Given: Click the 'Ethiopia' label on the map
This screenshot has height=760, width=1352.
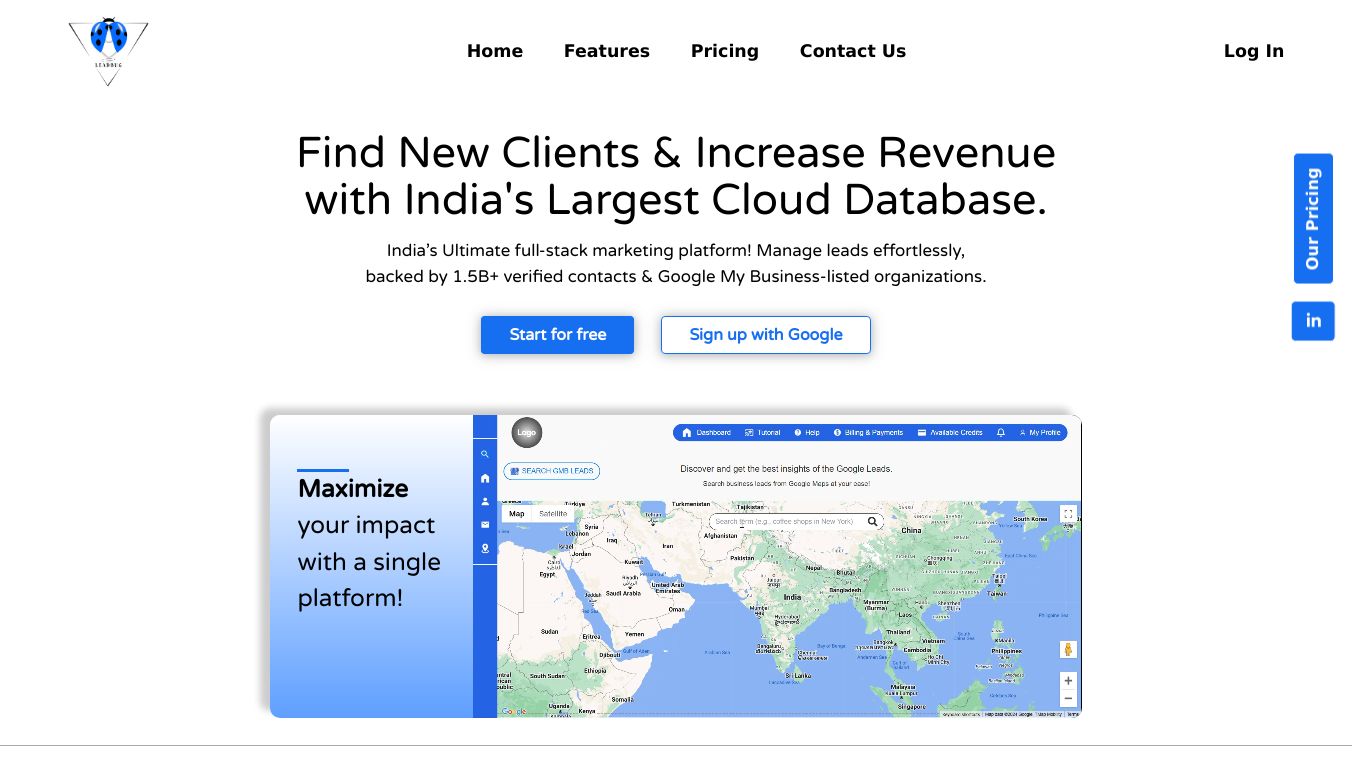Looking at the screenshot, I should [x=595, y=670].
